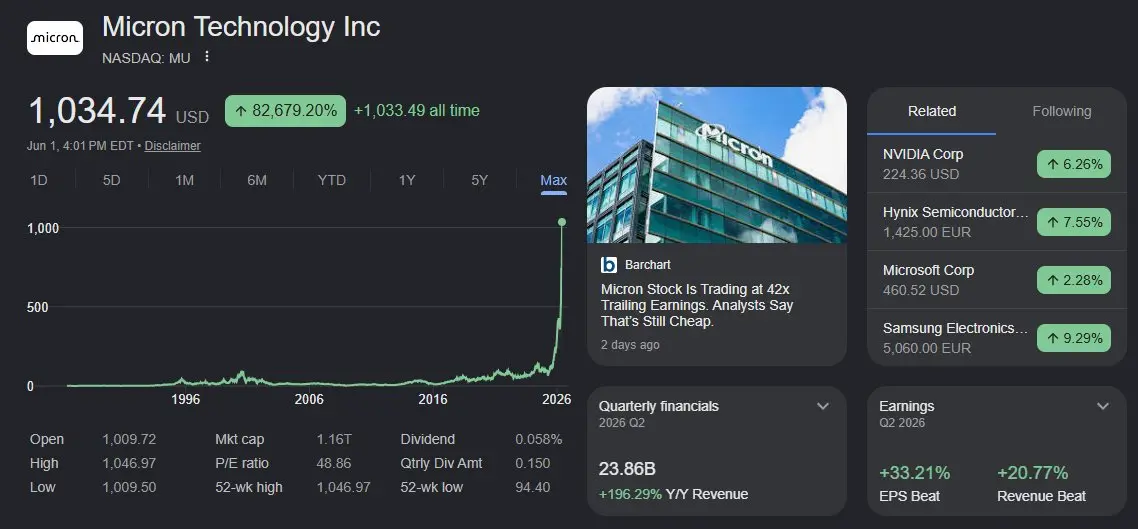Switch chart range to 5Y
1138x529 pixels.
[x=480, y=180]
